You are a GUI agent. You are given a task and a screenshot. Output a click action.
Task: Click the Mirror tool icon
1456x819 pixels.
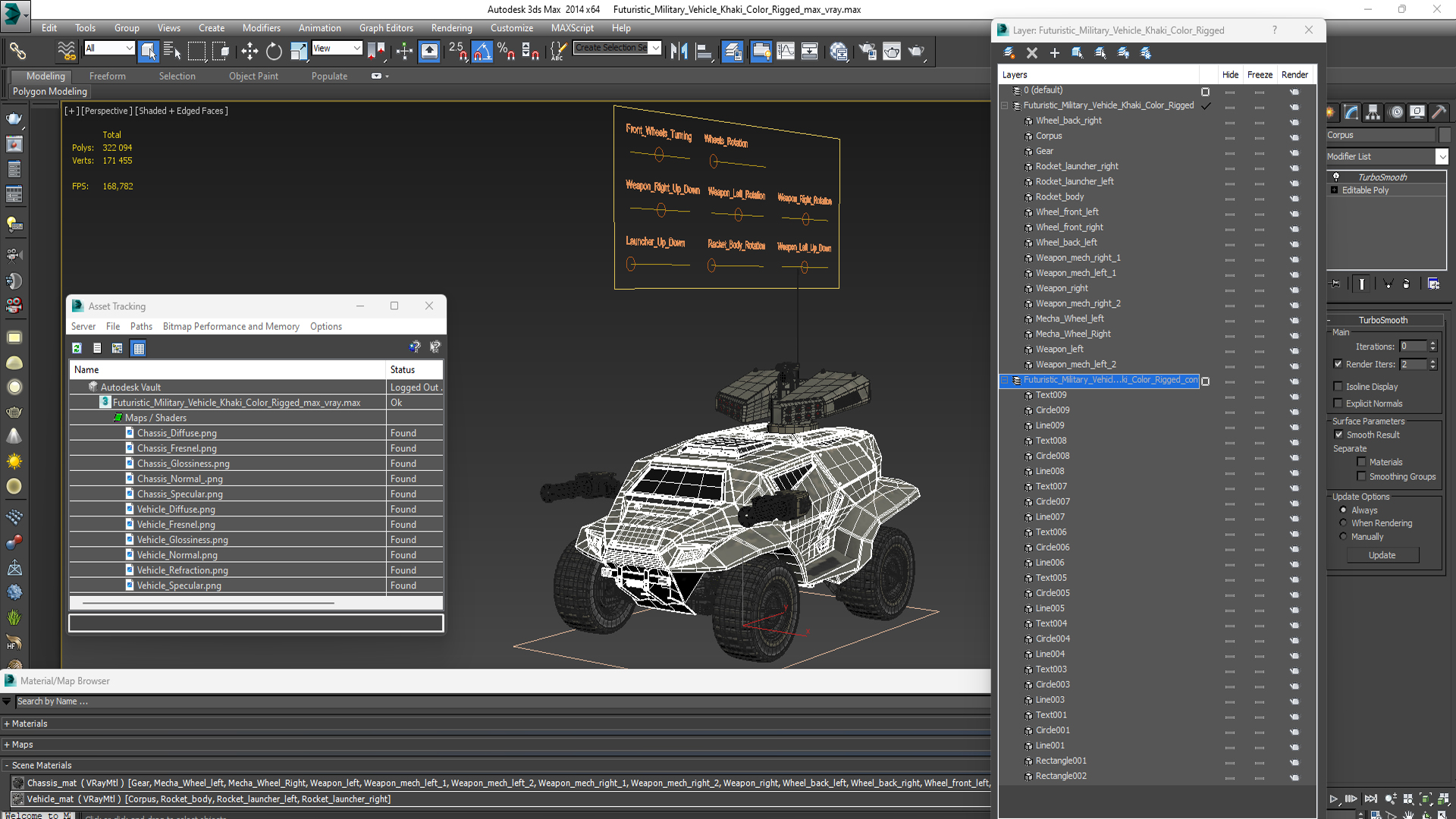tap(679, 51)
